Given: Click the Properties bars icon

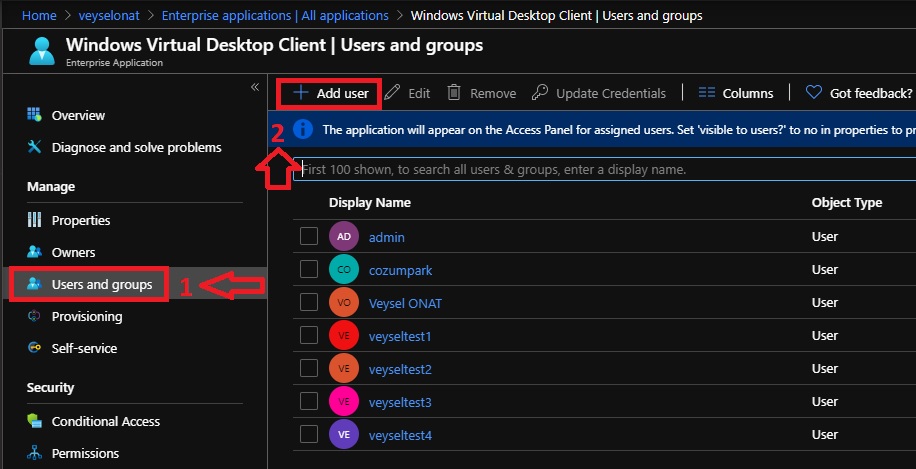Looking at the screenshot, I should (34, 220).
